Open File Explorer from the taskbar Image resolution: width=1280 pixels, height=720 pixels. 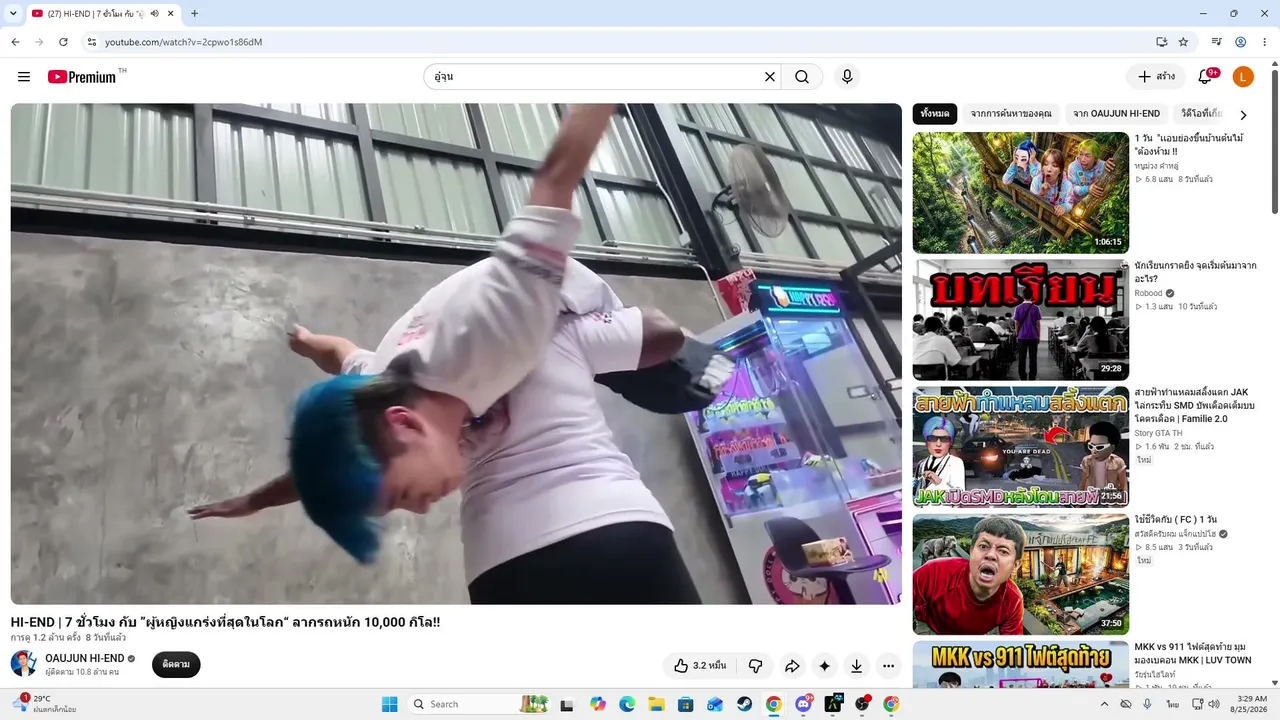(656, 704)
